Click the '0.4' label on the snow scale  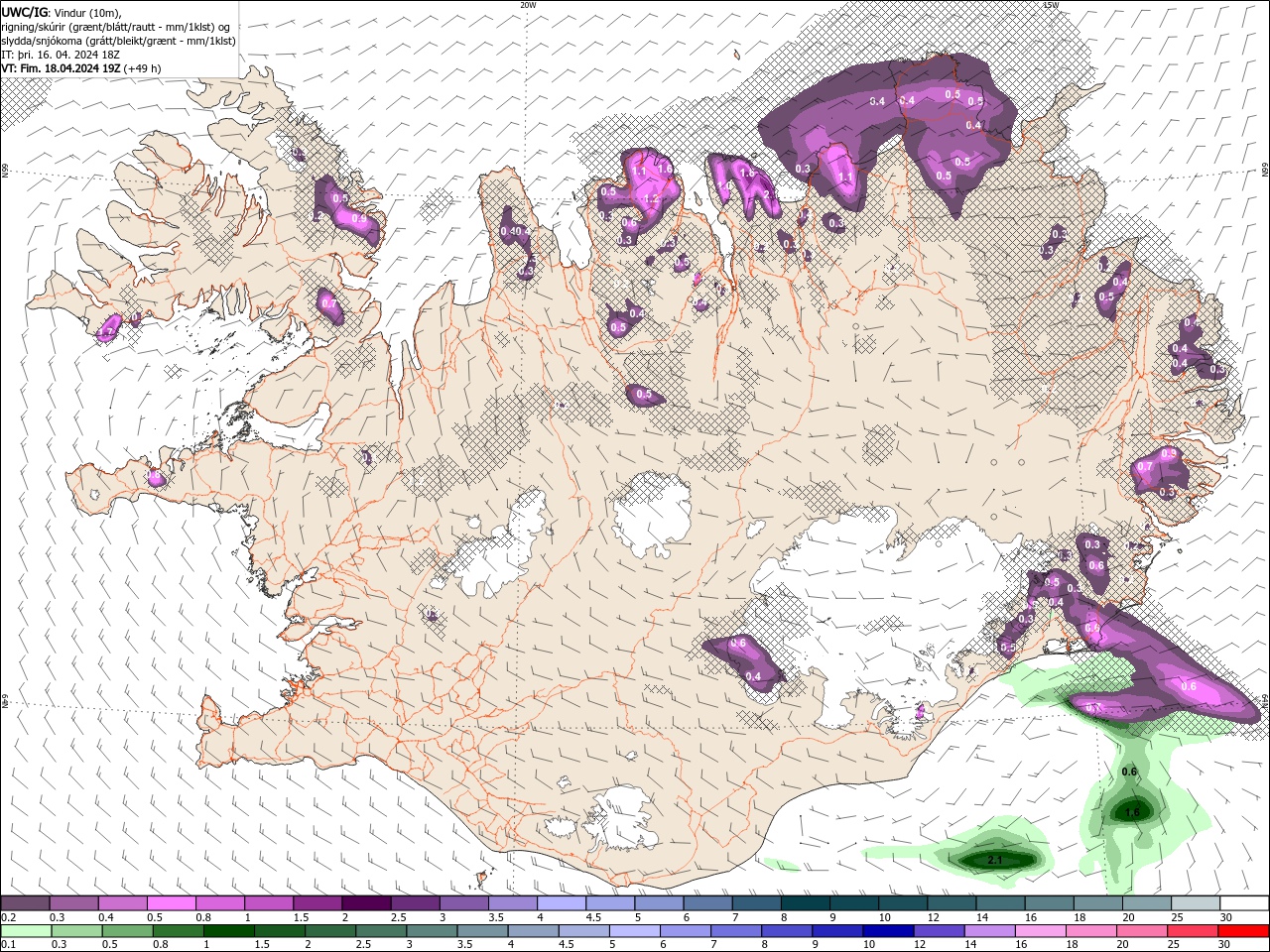tap(106, 917)
